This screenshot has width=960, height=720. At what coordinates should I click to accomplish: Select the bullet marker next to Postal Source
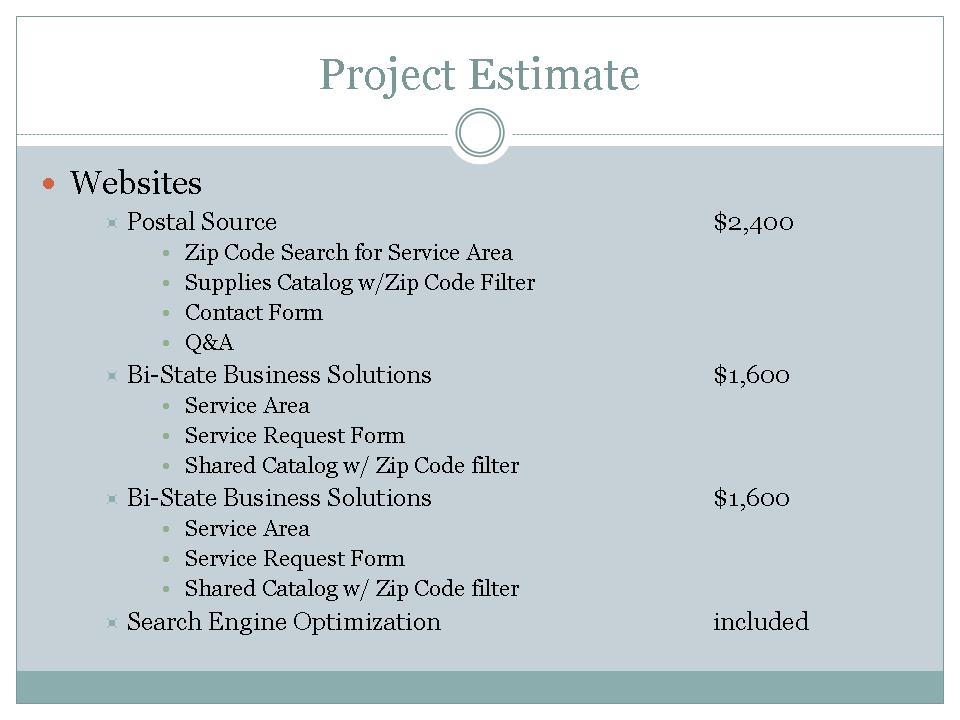112,223
